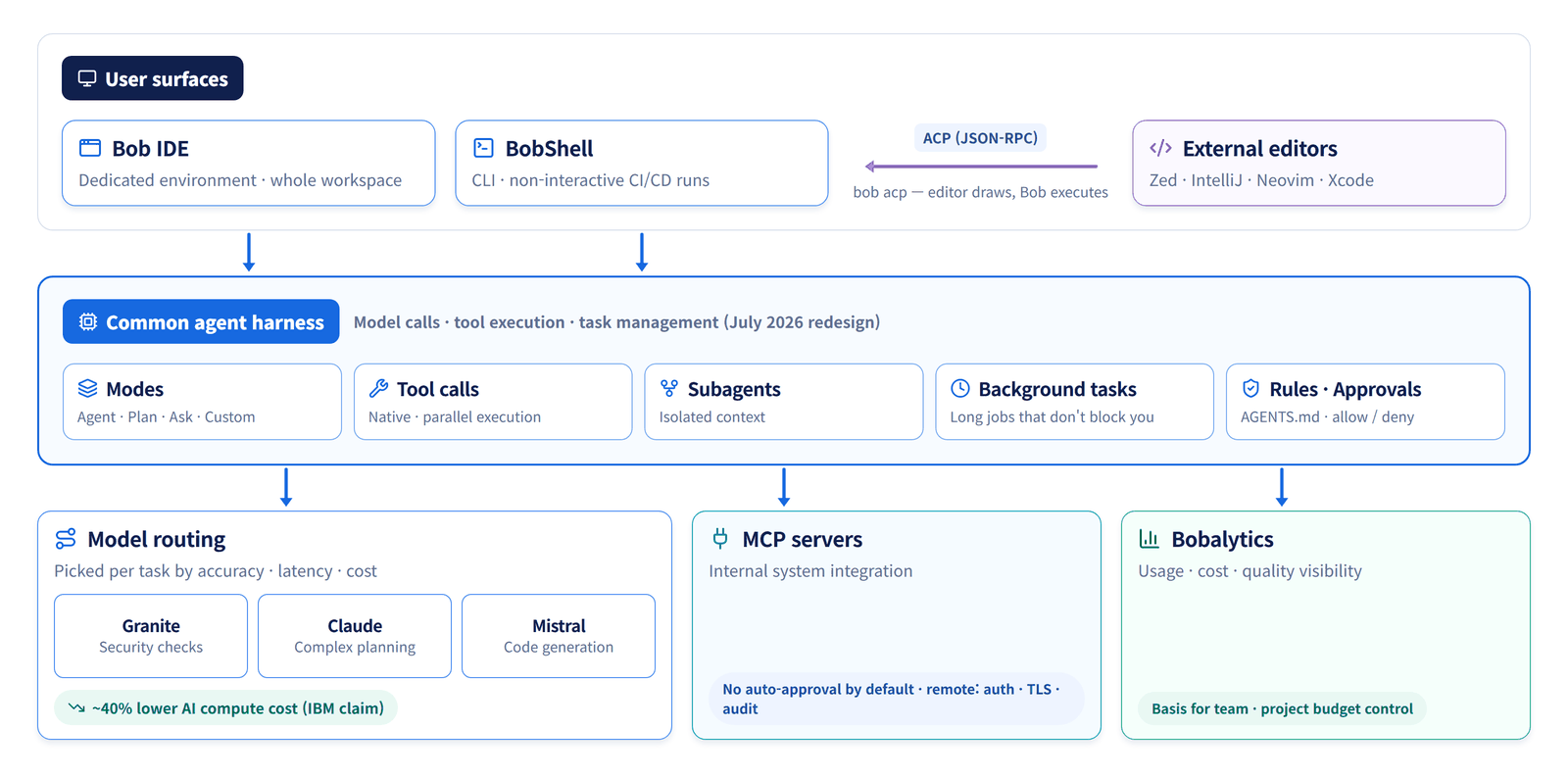The image size is (1568, 778).
Task: Click the BobShell terminal icon
Action: [x=483, y=148]
